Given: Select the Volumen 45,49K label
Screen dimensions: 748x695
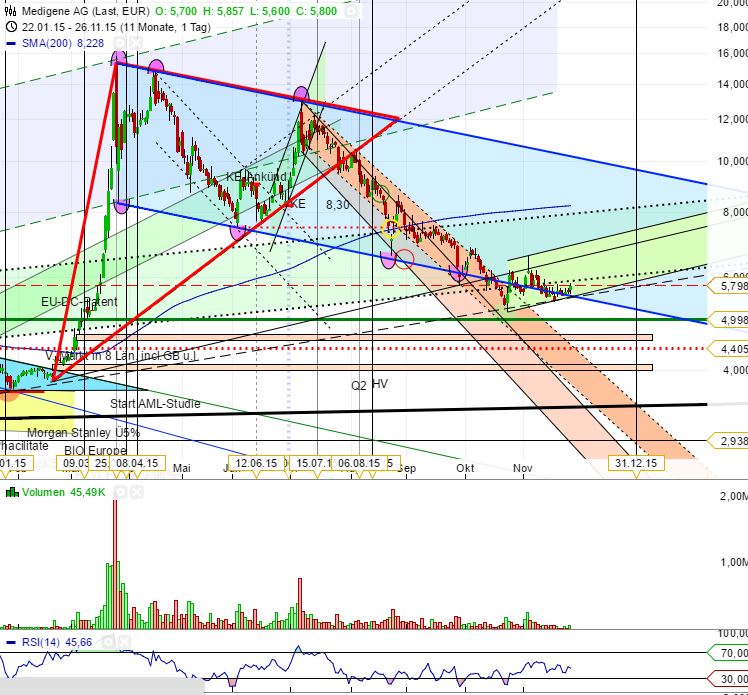Looking at the screenshot, I should [63, 492].
